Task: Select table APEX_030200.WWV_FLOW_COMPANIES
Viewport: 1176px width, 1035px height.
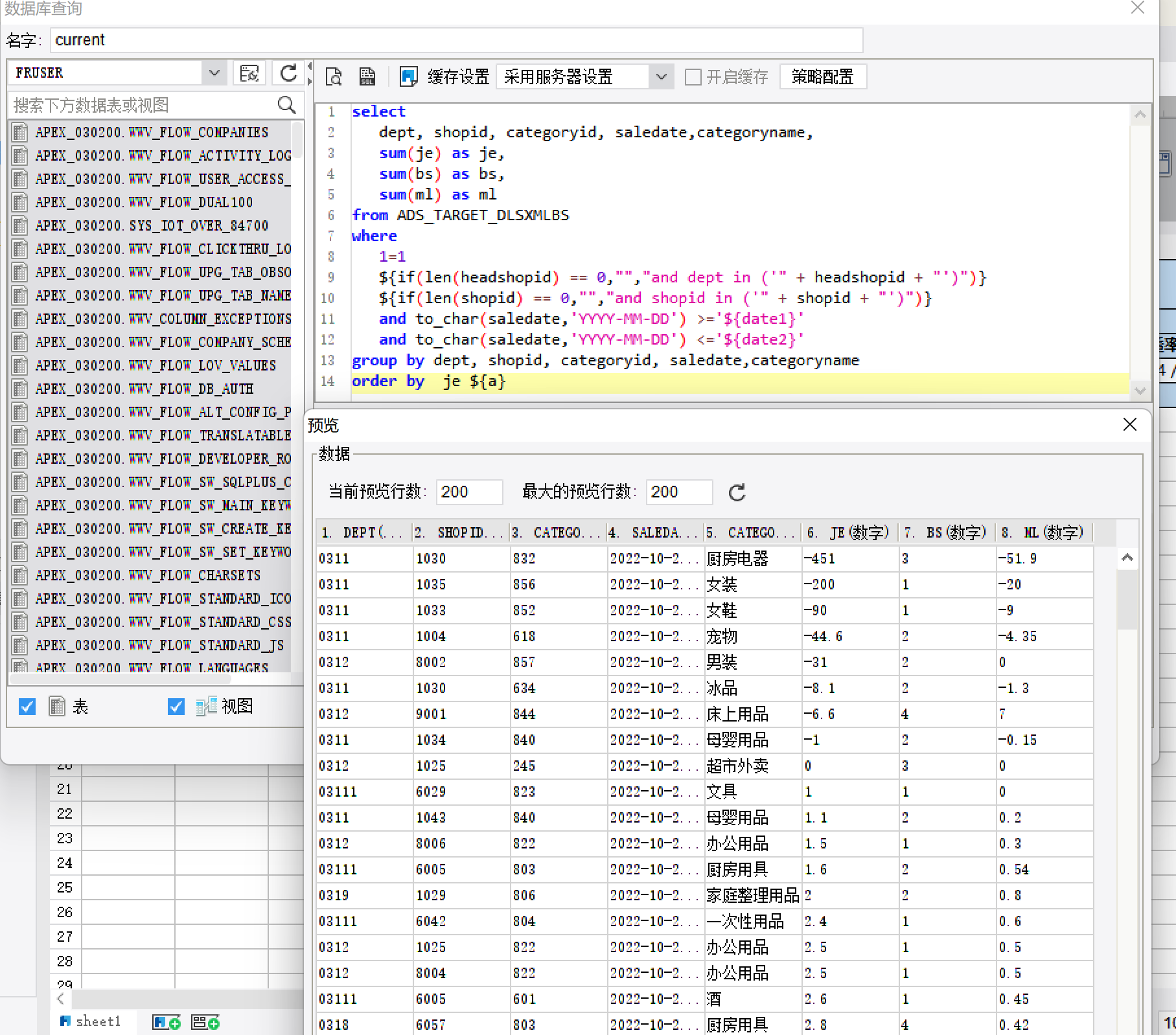Action: tap(151, 132)
